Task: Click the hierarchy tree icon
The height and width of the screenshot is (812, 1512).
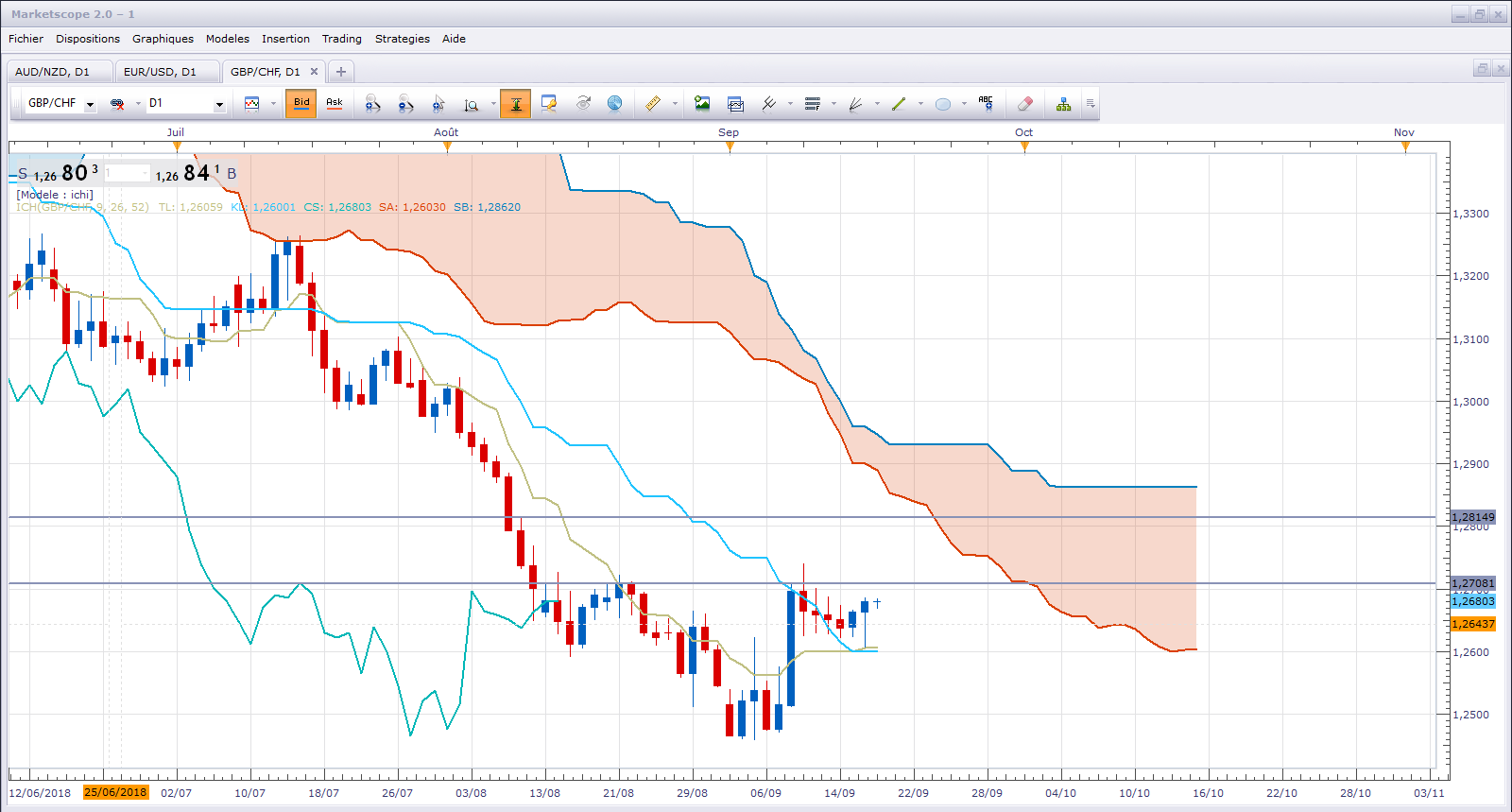Action: 1063,104
